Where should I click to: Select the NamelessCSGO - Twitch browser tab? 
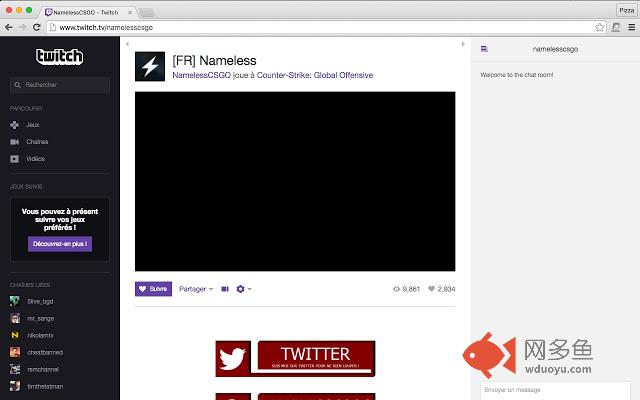tap(88, 12)
